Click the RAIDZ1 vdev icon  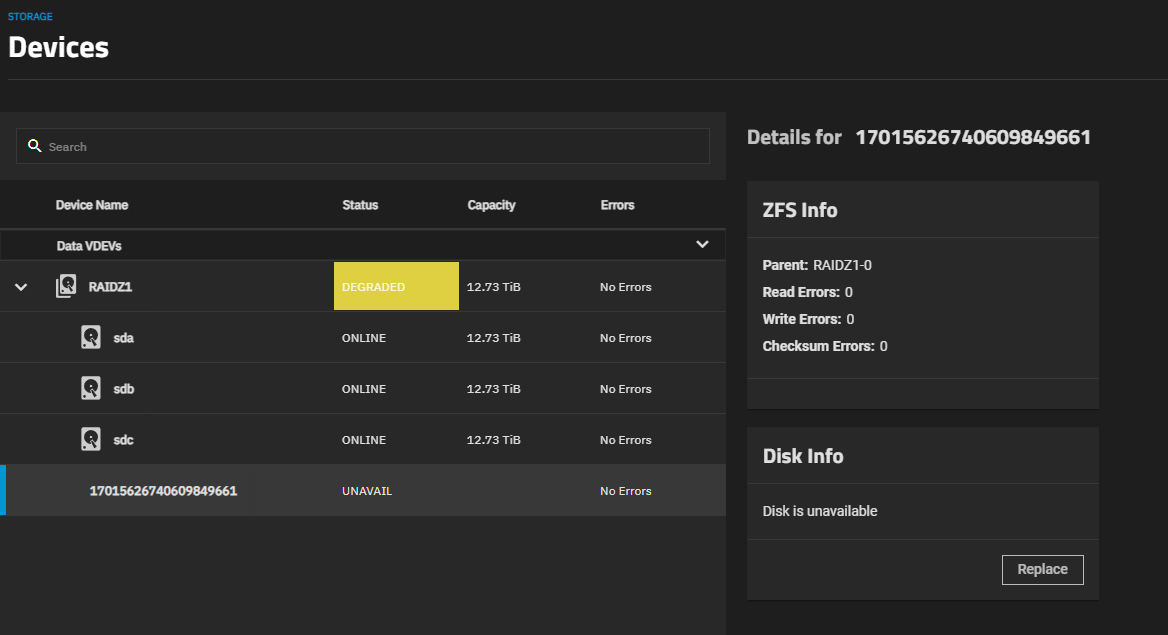click(66, 286)
